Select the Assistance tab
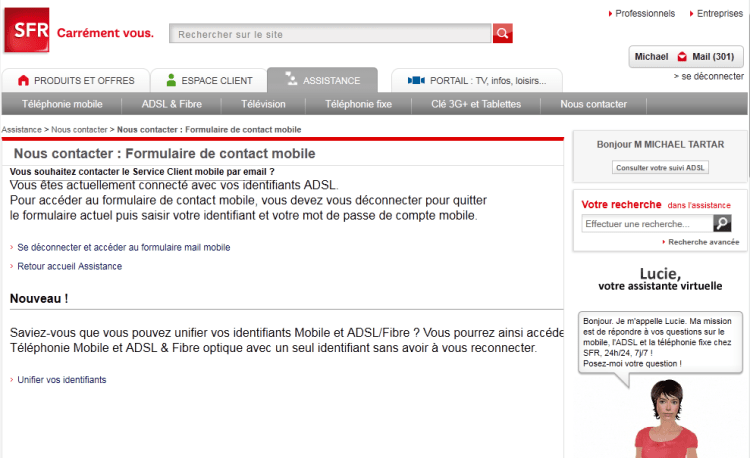 [x=322, y=80]
